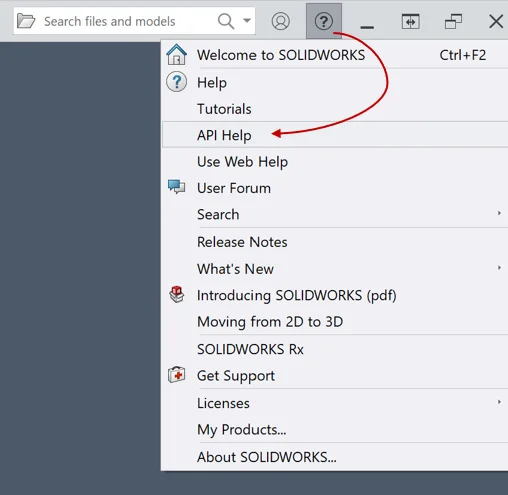The image size is (508, 495).
Task: Click the restore down window button
Action: (x=453, y=21)
